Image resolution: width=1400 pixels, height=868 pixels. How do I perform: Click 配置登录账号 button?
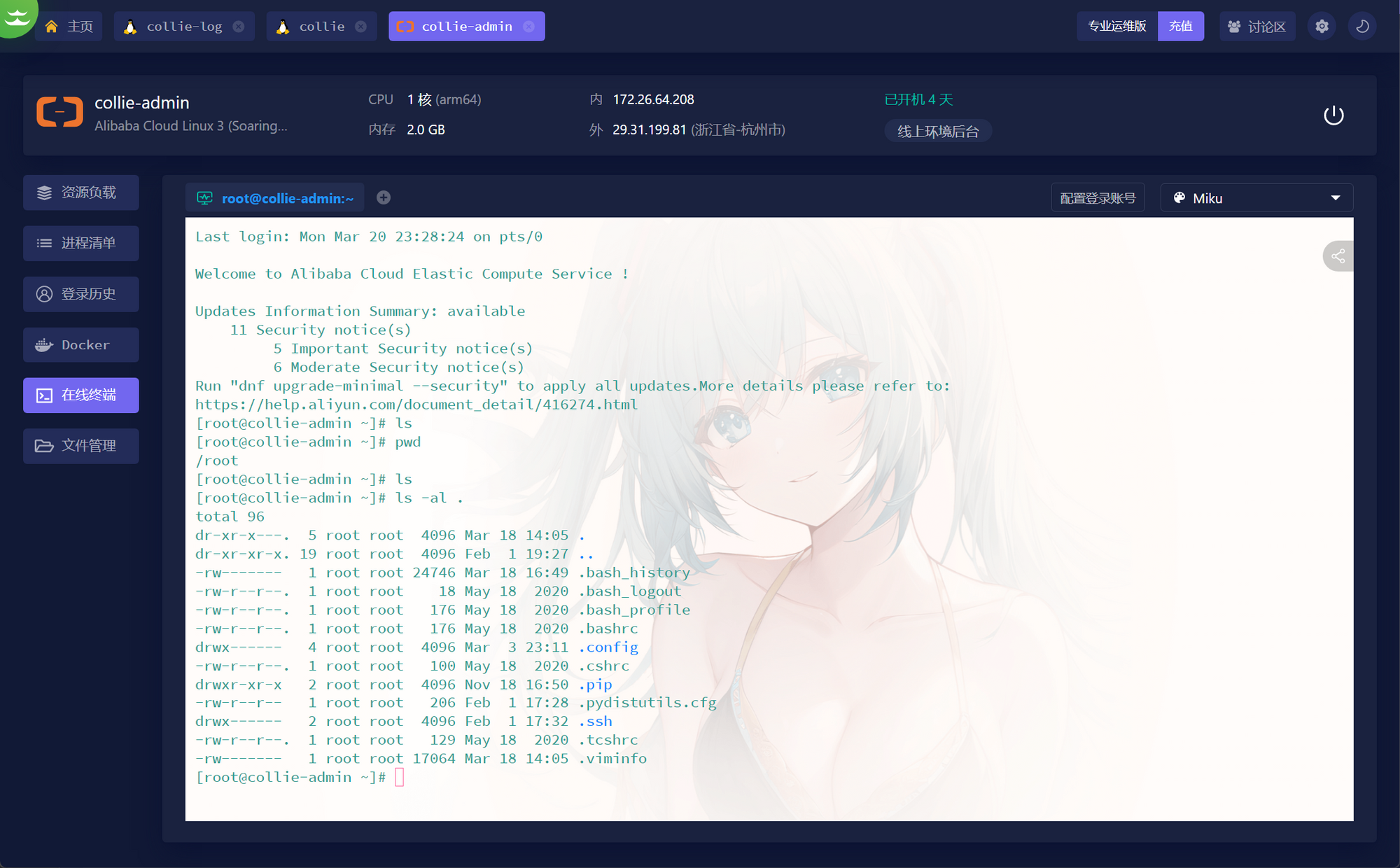[x=1097, y=198]
